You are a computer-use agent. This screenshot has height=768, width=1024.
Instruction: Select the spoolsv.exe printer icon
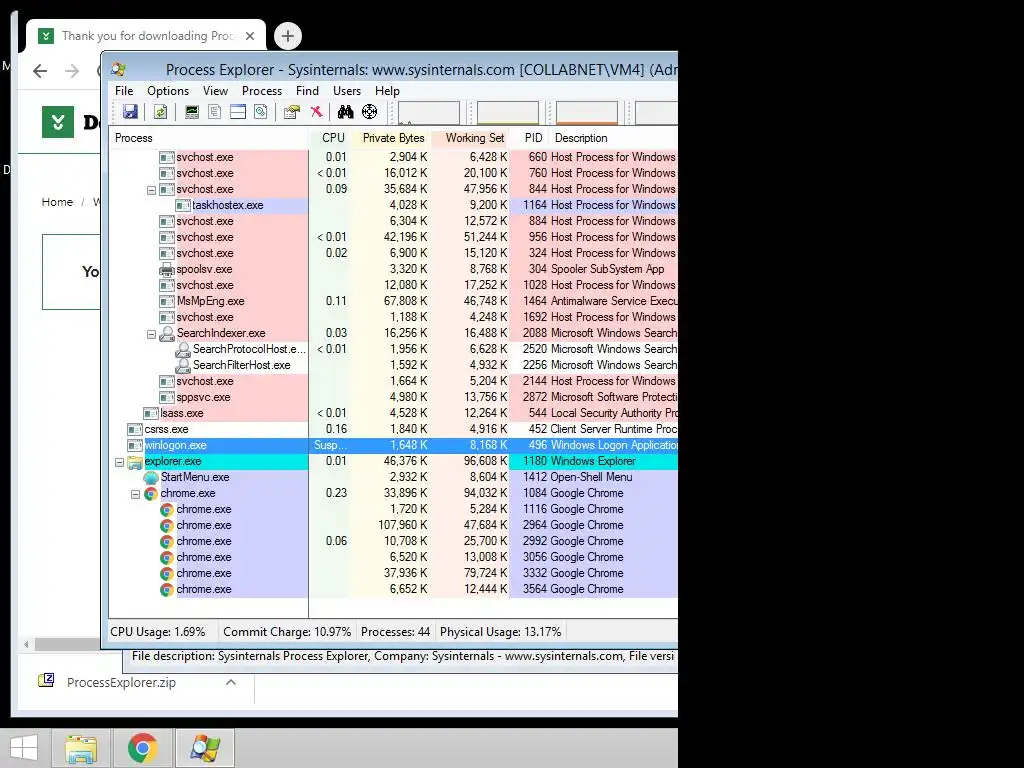point(167,269)
